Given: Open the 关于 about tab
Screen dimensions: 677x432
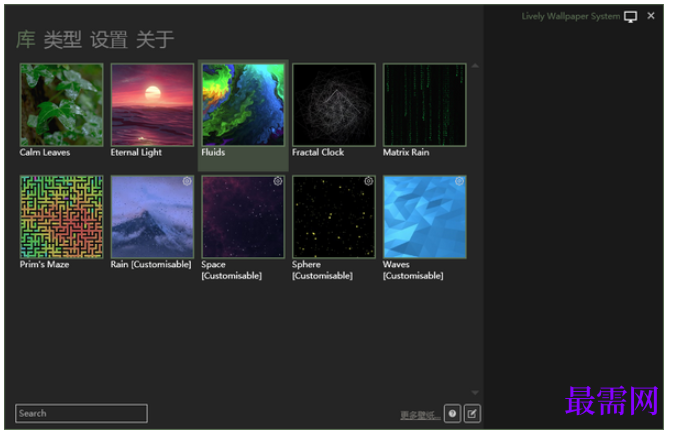Looking at the screenshot, I should pos(155,40).
